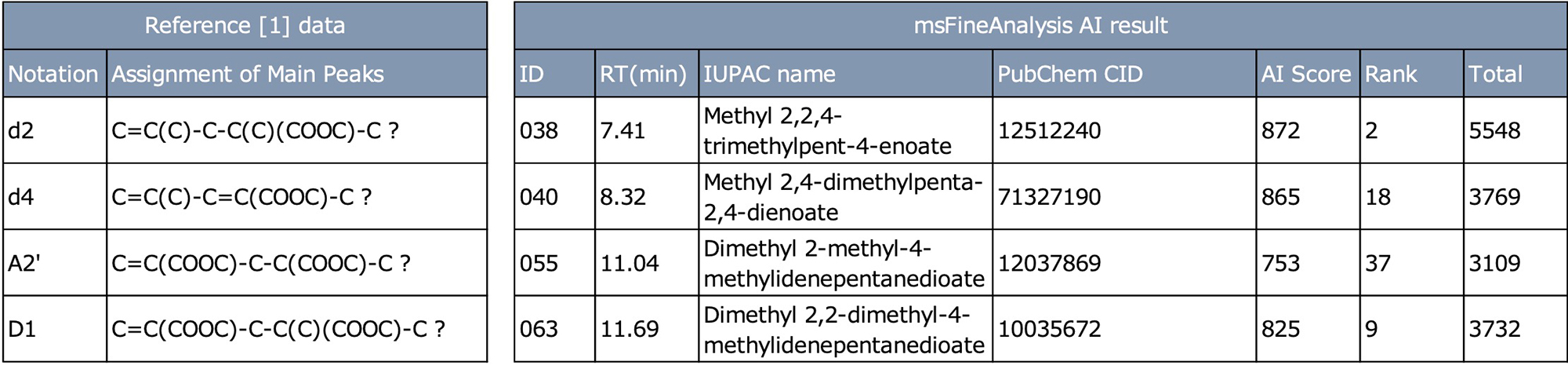The height and width of the screenshot is (365, 1568).
Task: Select the 'Assignment of Main Peaks' column header
Action: click(248, 74)
